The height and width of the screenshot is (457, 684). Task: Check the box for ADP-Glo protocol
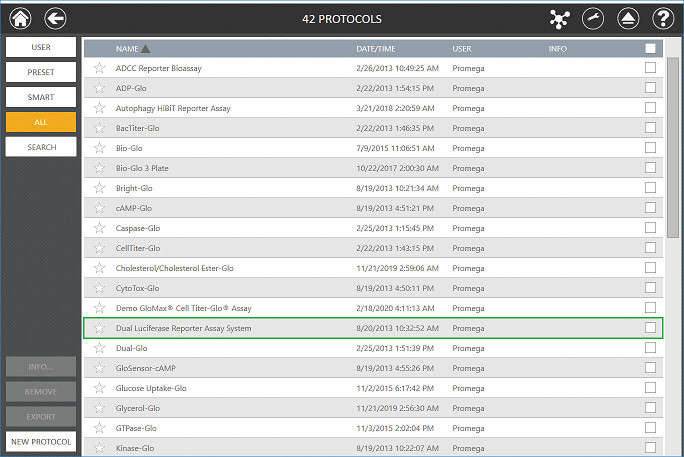[x=651, y=88]
